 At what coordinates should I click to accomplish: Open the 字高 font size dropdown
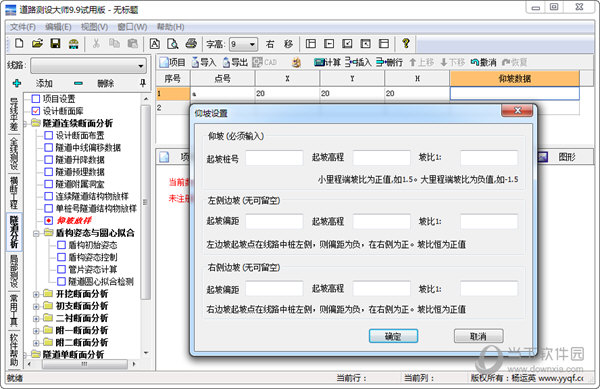coord(252,44)
